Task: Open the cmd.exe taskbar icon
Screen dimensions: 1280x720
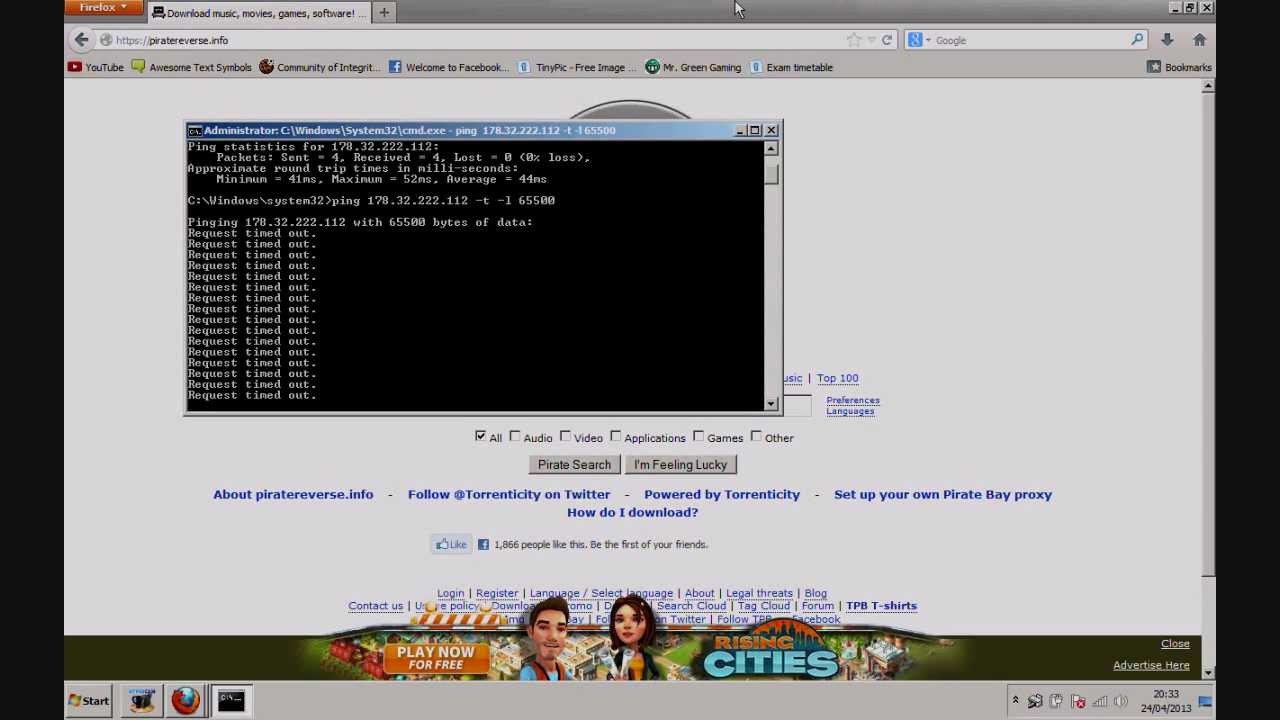Action: (231, 700)
